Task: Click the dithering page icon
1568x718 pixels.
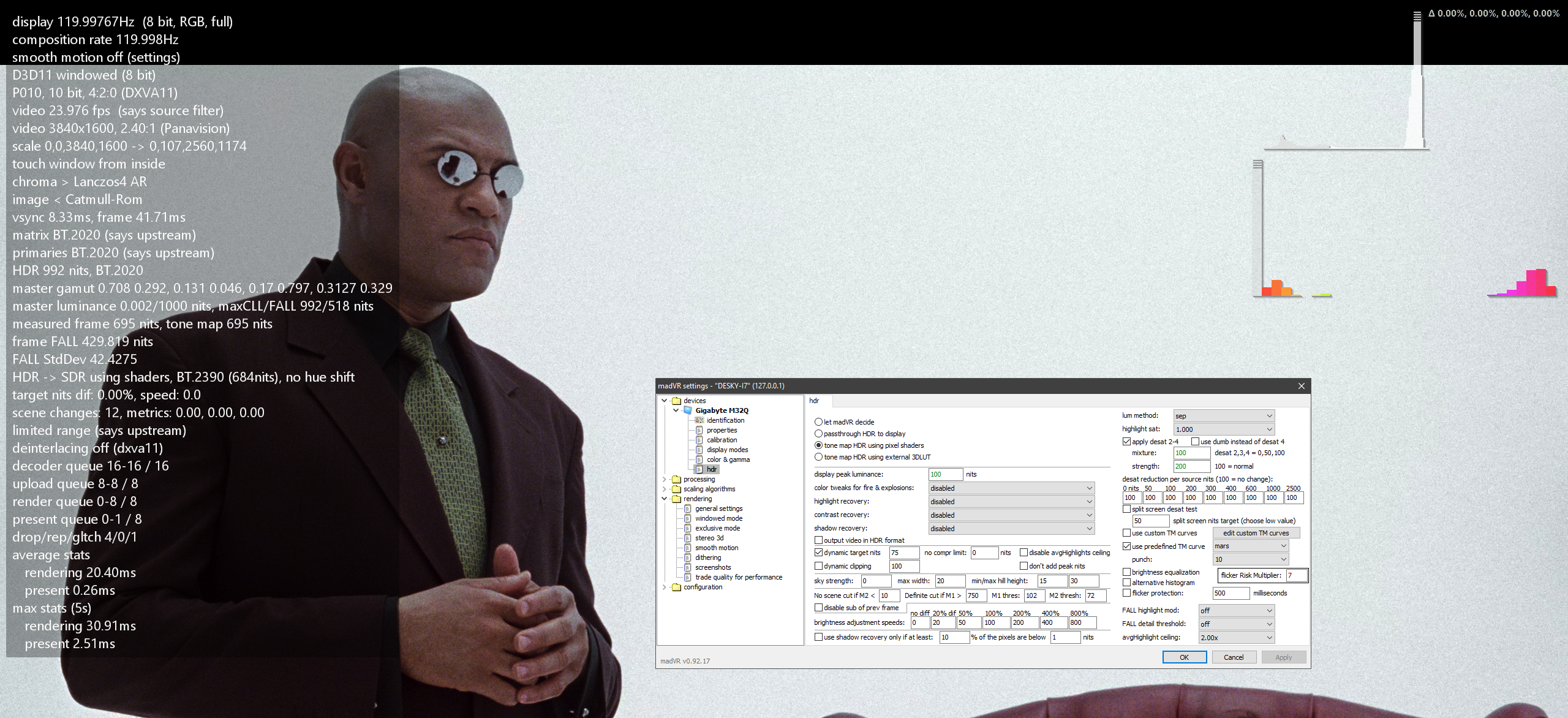Action: [x=687, y=557]
